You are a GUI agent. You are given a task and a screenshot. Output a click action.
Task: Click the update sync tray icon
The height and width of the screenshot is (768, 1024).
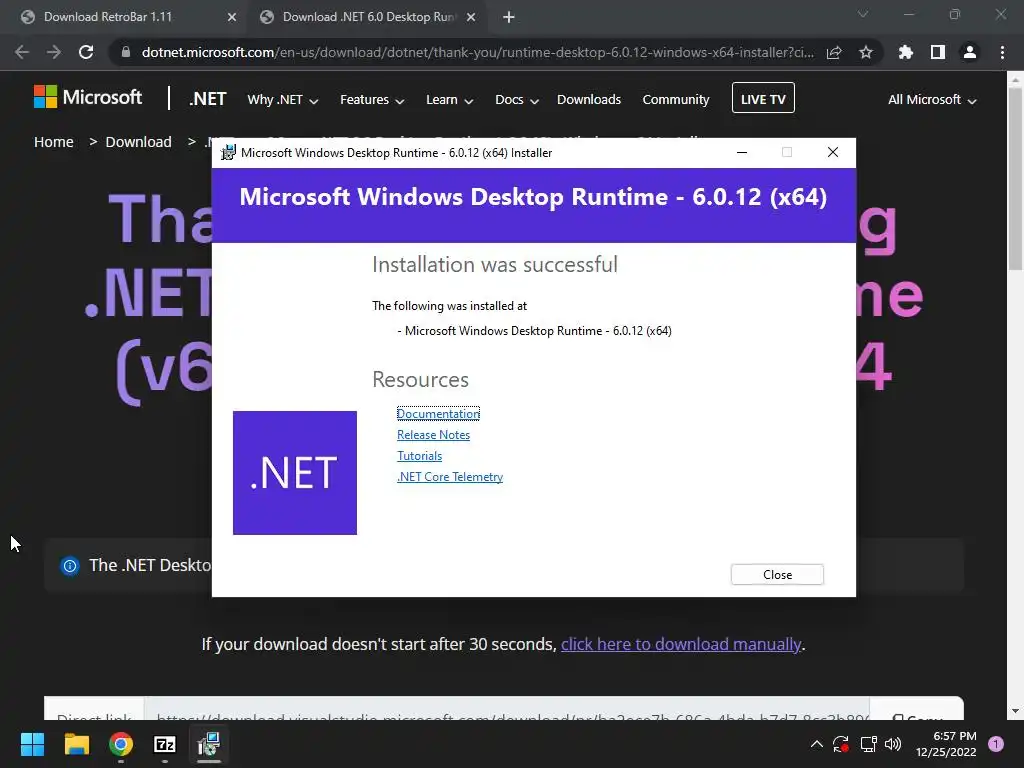coord(840,744)
